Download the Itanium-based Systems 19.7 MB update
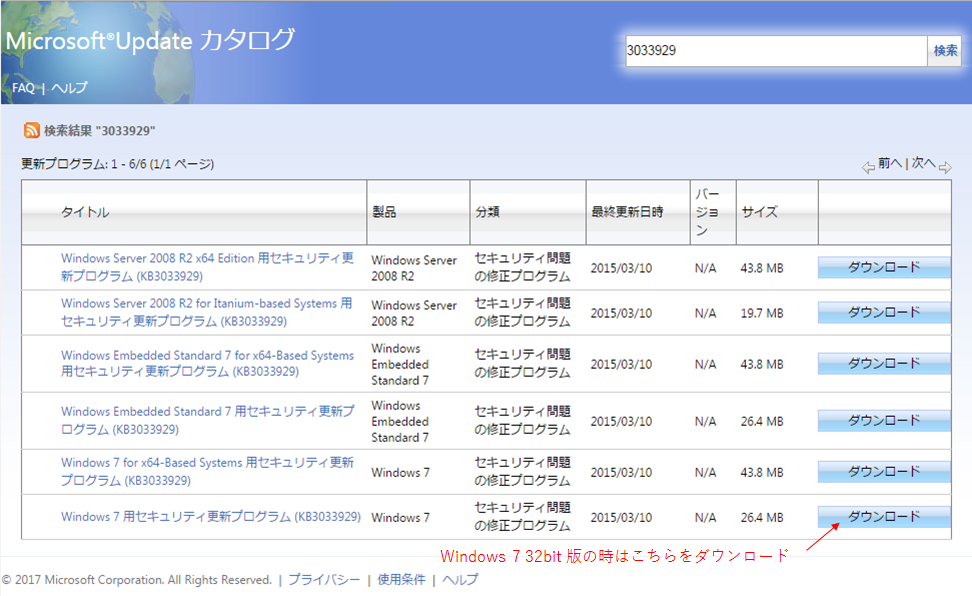The width and height of the screenshot is (972, 596). pyautogui.click(x=884, y=313)
